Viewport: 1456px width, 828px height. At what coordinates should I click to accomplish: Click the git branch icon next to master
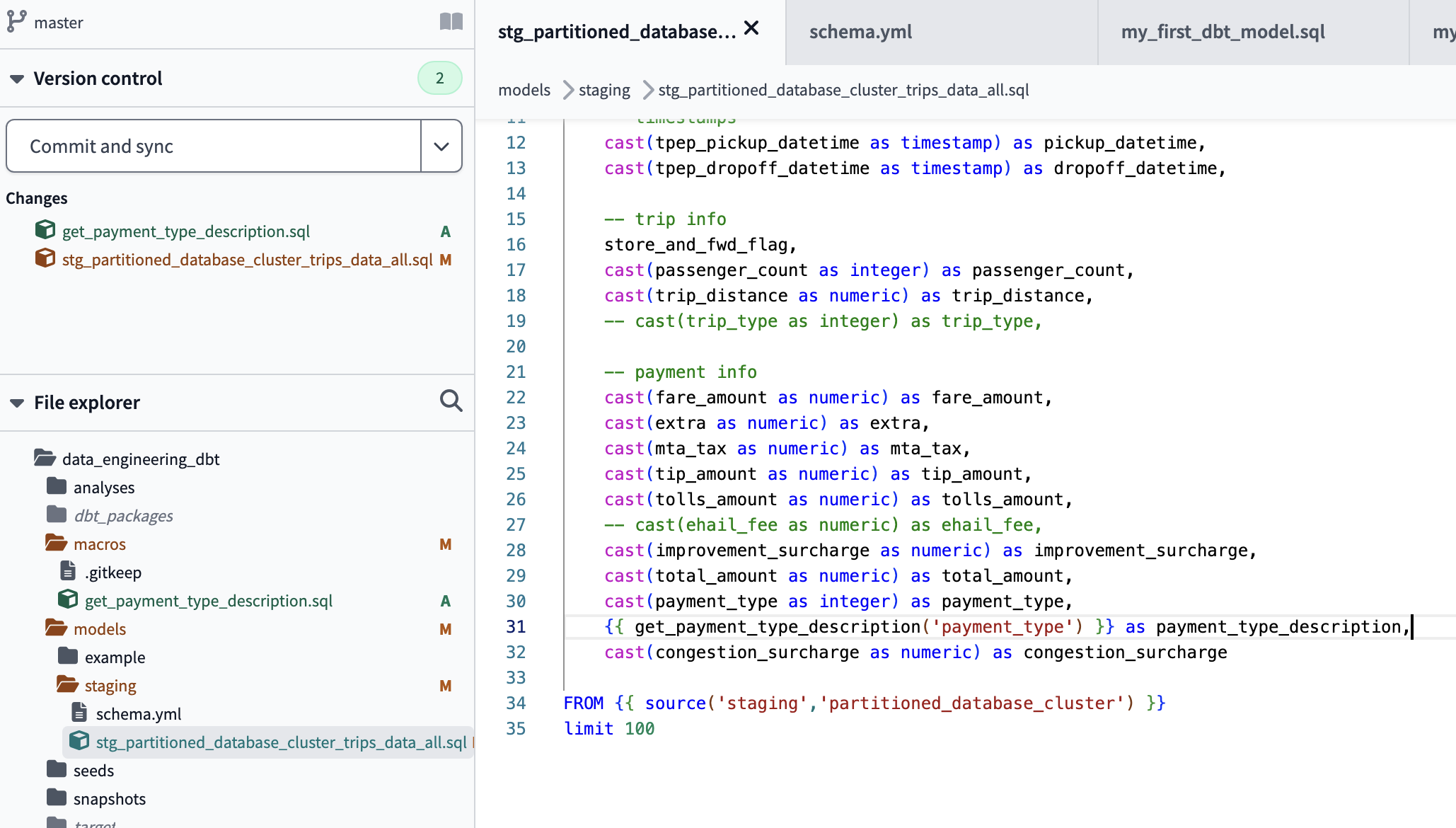[x=17, y=22]
